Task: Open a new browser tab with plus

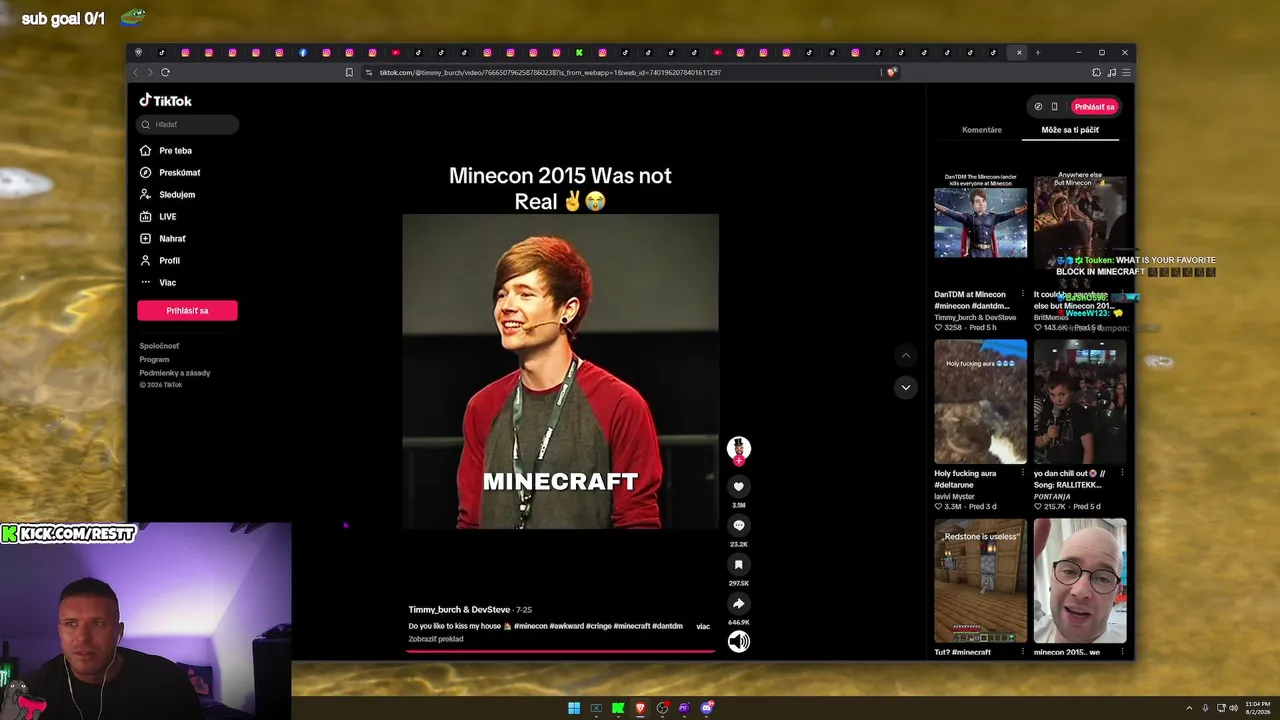Action: tap(1038, 52)
